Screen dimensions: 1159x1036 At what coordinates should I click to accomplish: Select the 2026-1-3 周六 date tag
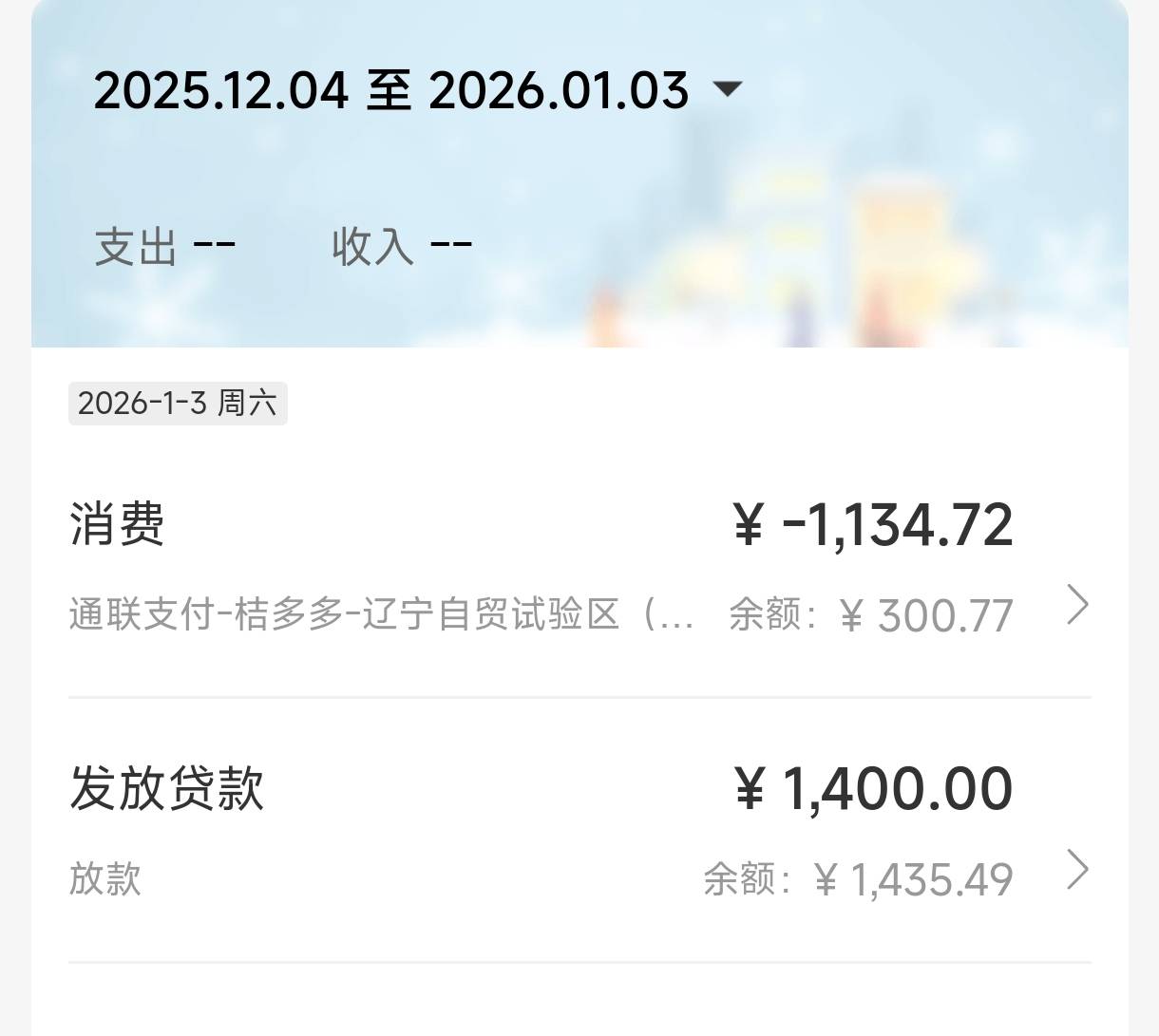click(x=178, y=404)
